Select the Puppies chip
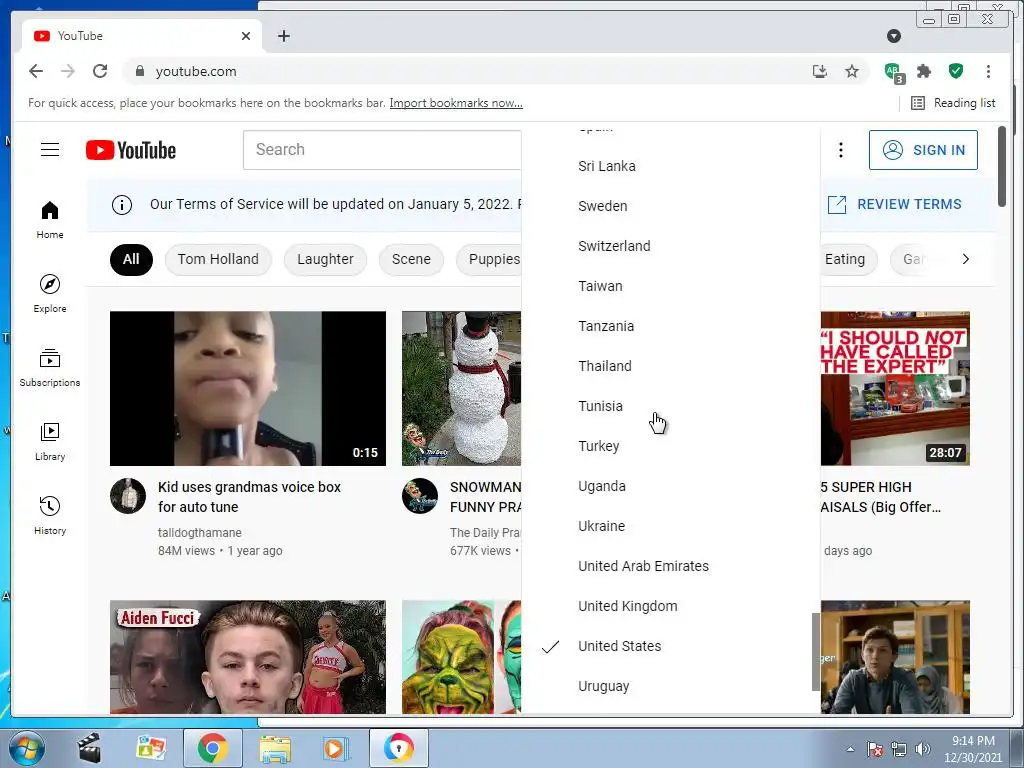Image resolution: width=1024 pixels, height=768 pixels. (x=490, y=259)
